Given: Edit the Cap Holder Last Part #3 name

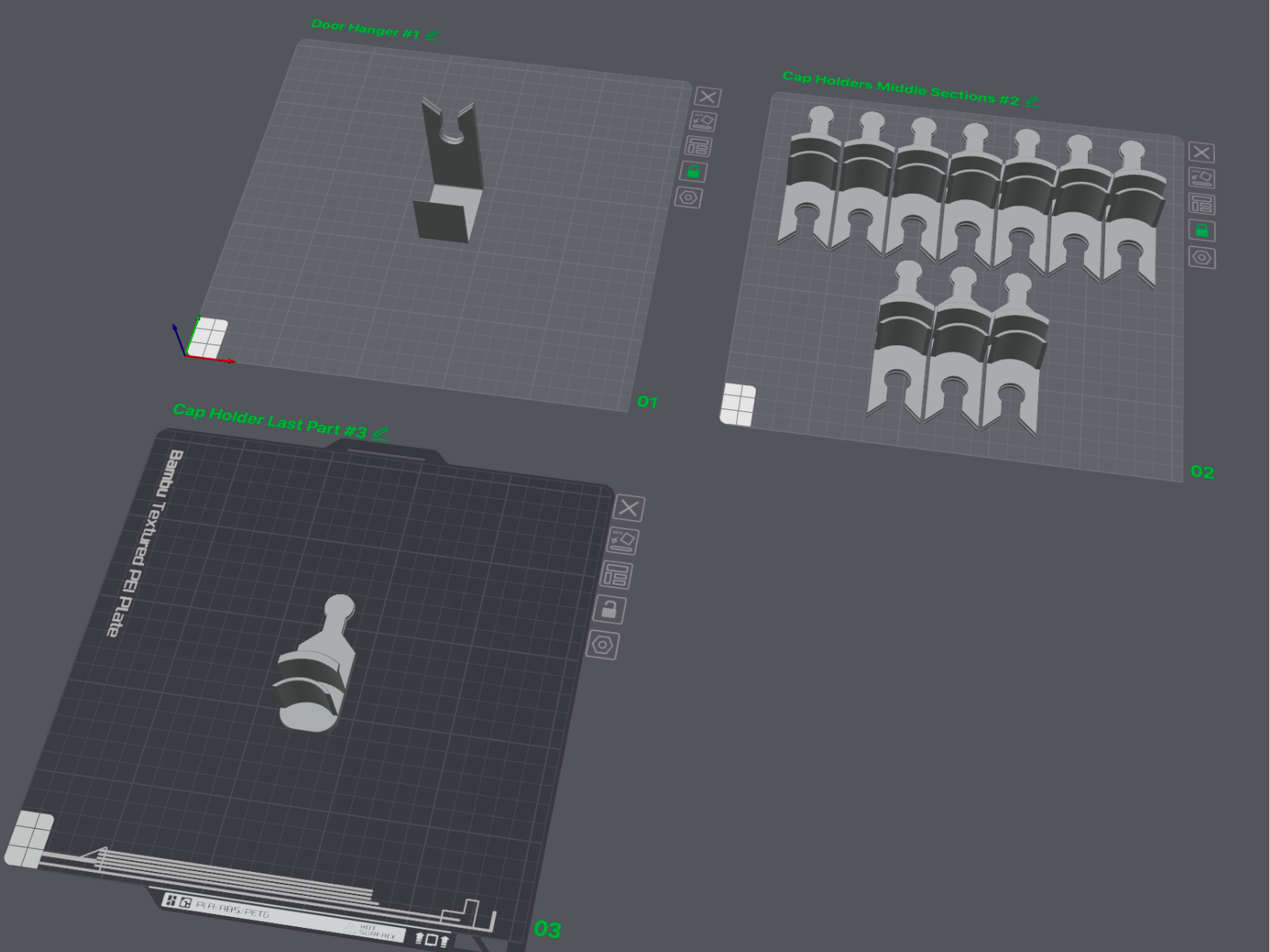Looking at the screenshot, I should pos(380,433).
